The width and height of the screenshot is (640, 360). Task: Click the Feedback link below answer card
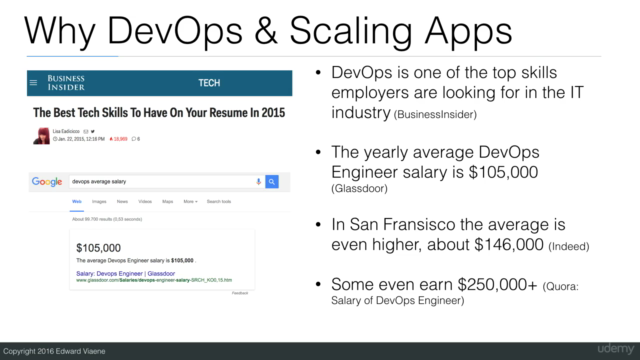[x=240, y=293]
